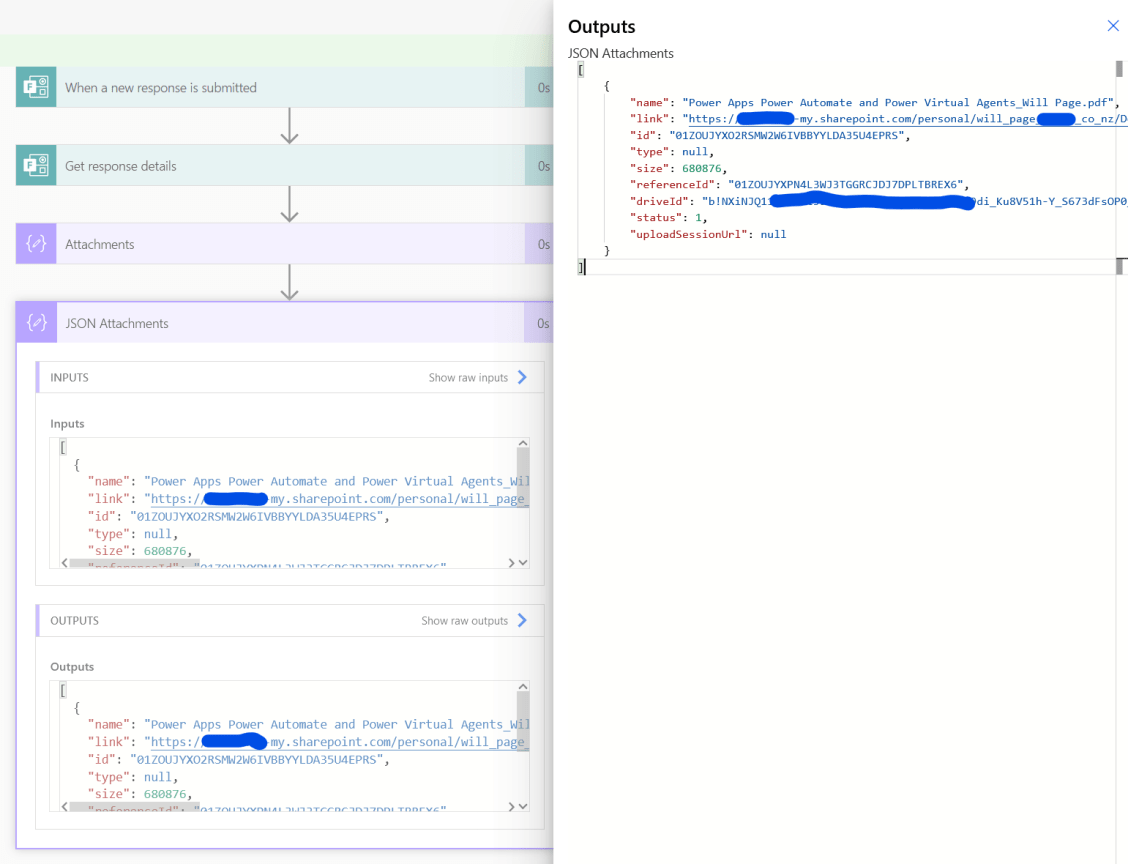Click the scroll up arrow in the Inputs box
This screenshot has width=1139, height=864.
click(522, 441)
